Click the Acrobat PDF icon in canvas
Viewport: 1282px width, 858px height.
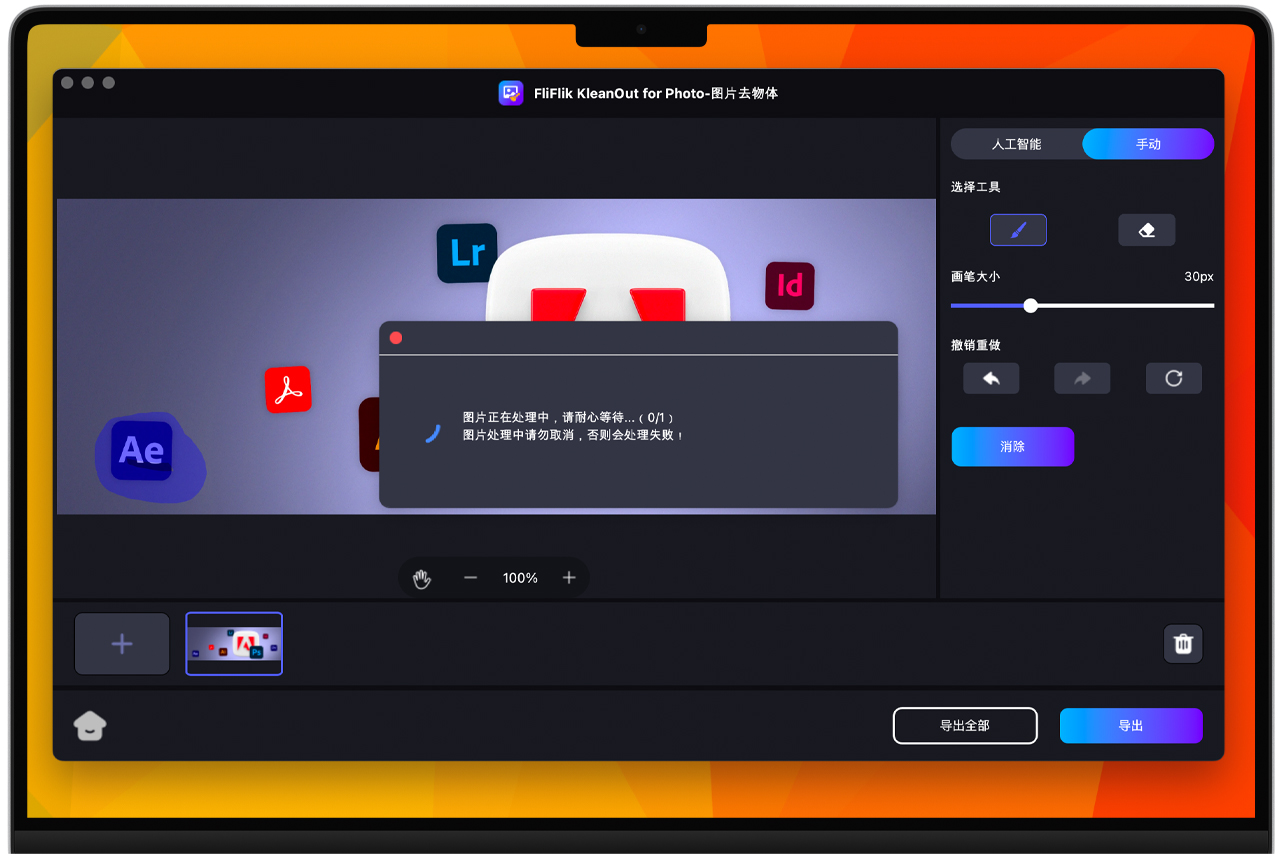[288, 390]
